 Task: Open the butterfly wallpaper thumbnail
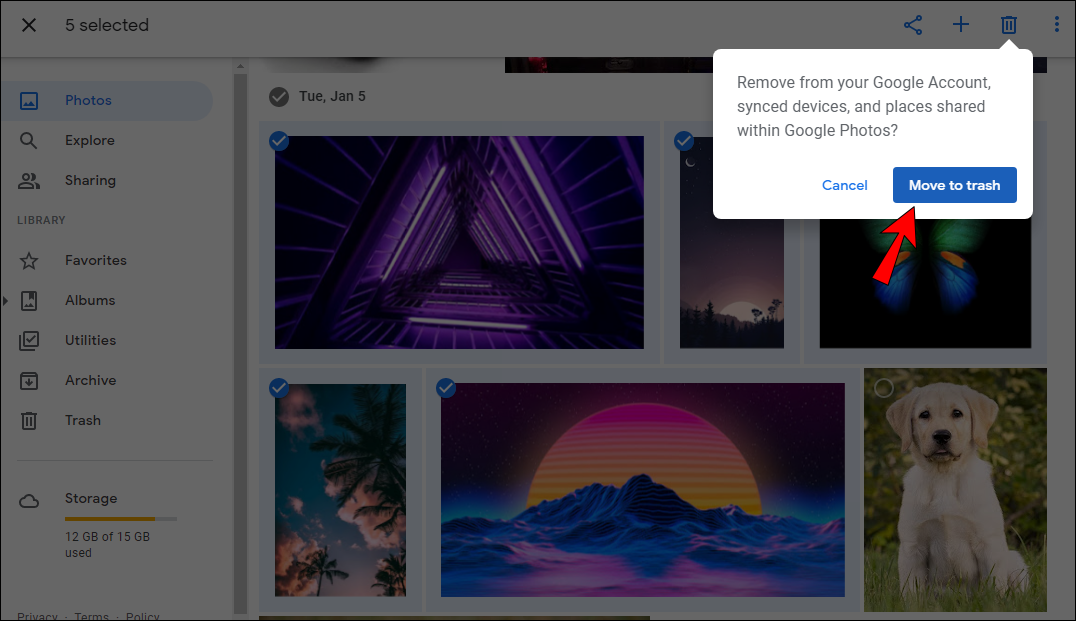click(925, 285)
